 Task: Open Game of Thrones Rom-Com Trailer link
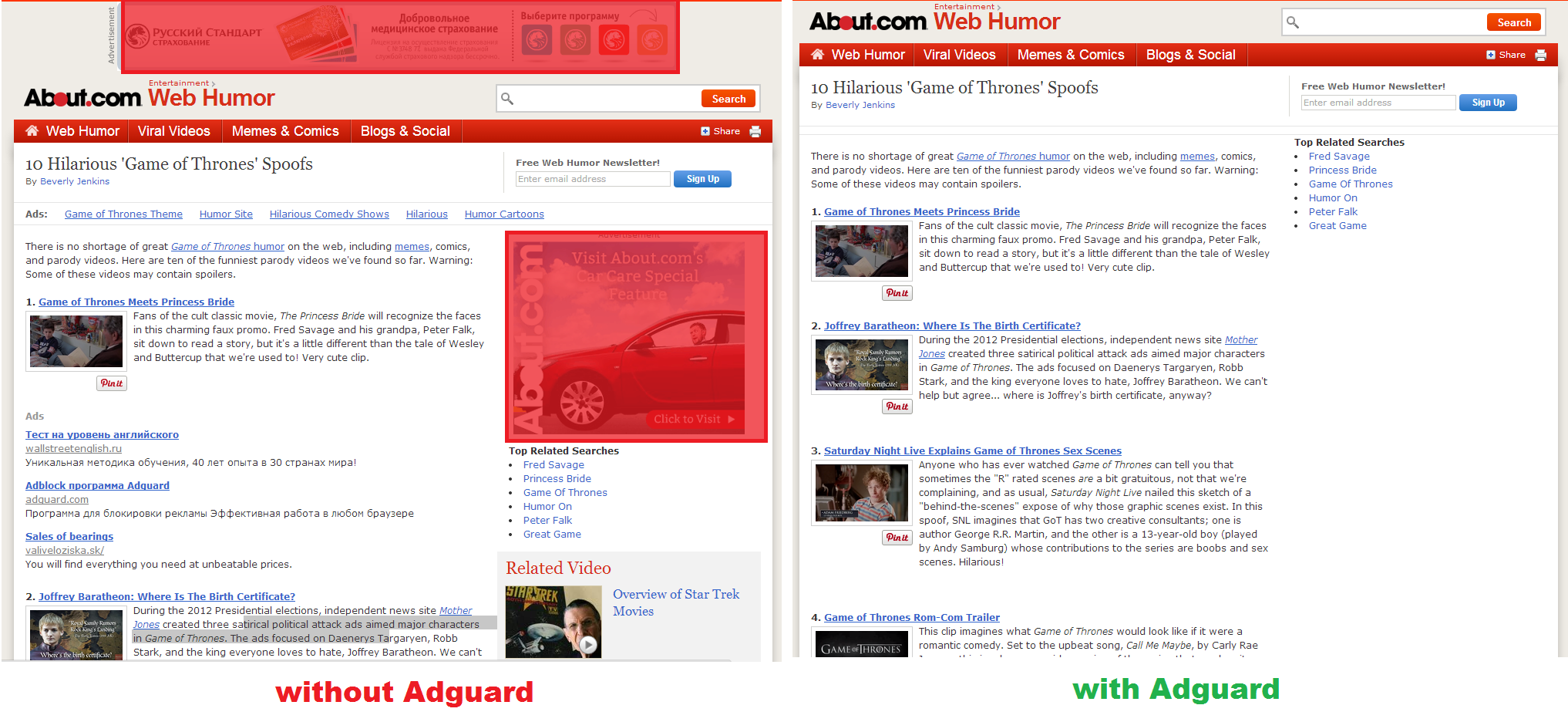tap(911, 618)
